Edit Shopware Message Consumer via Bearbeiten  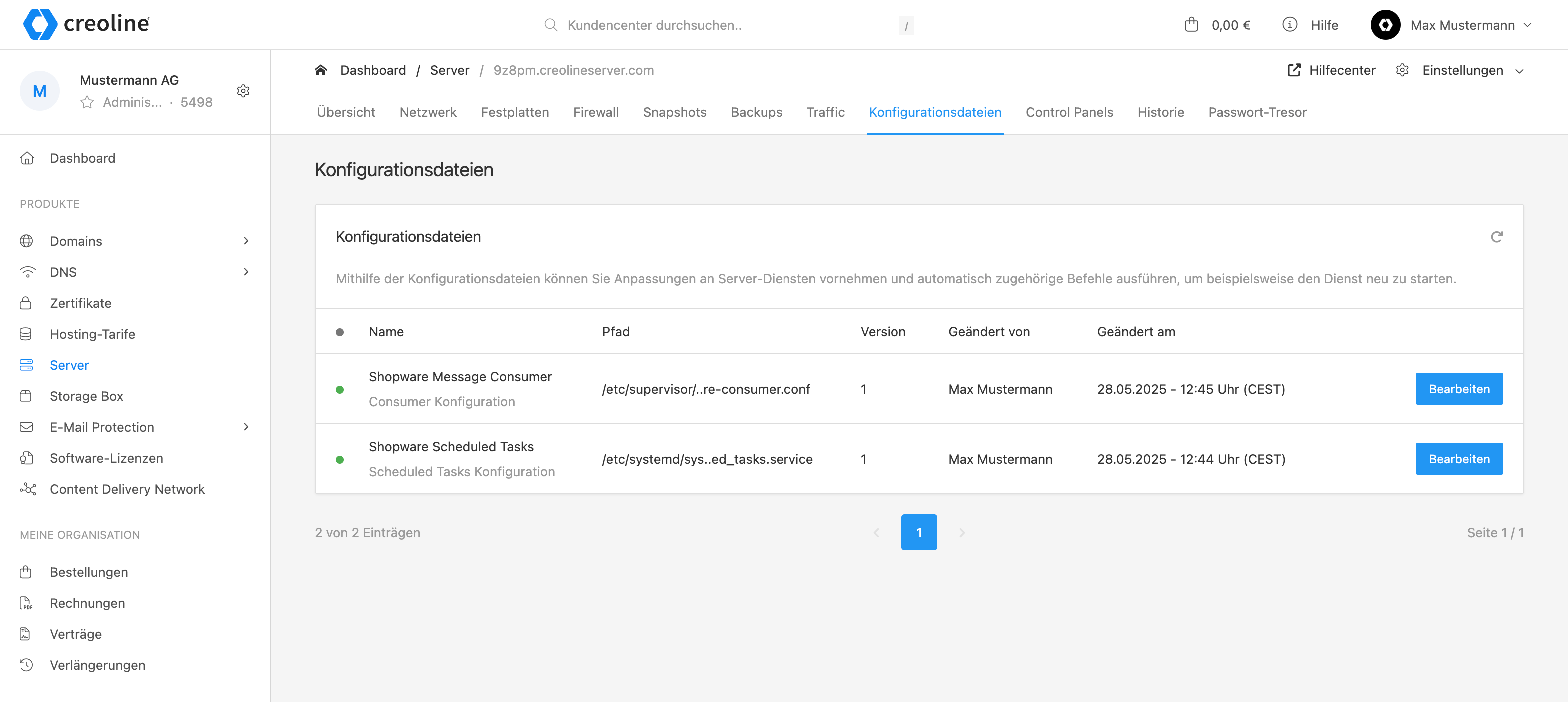[1459, 389]
